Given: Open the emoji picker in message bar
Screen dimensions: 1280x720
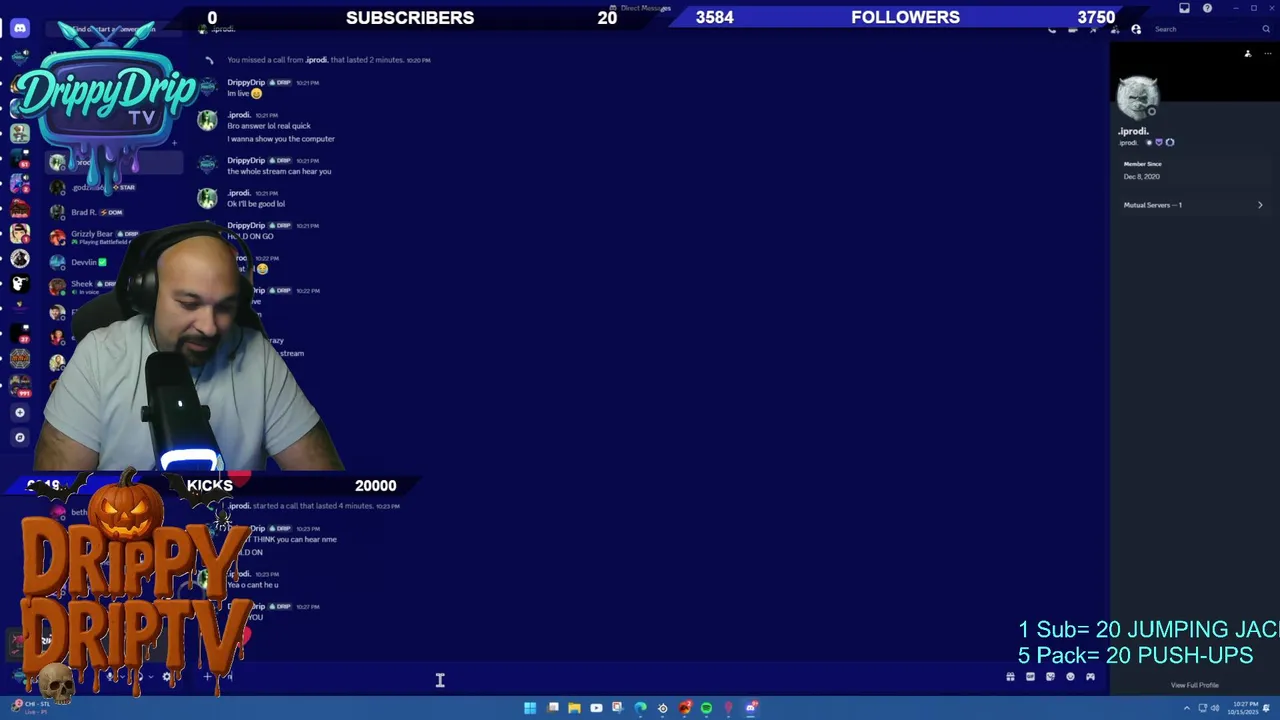Looking at the screenshot, I should click(x=1070, y=677).
